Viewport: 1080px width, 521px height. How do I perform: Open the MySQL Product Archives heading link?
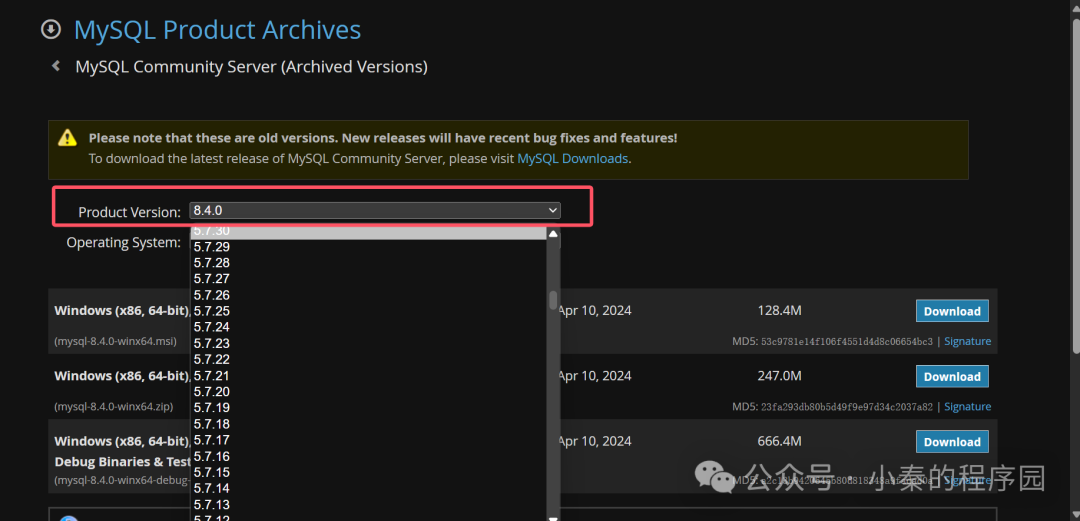click(x=217, y=30)
